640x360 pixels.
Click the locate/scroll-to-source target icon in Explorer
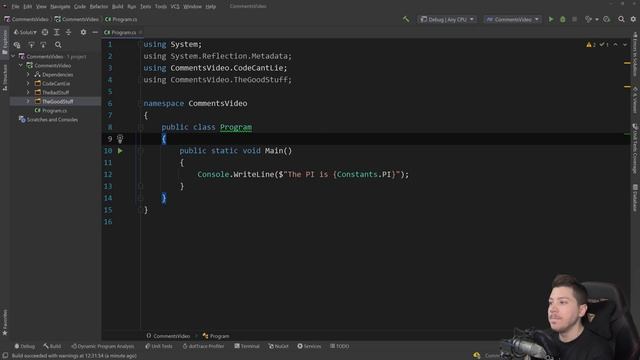pos(45,32)
